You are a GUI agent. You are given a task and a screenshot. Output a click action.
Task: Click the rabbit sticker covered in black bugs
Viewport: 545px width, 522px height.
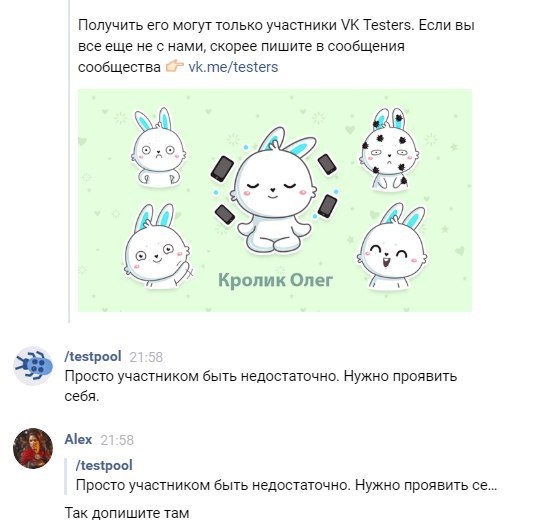[388, 149]
